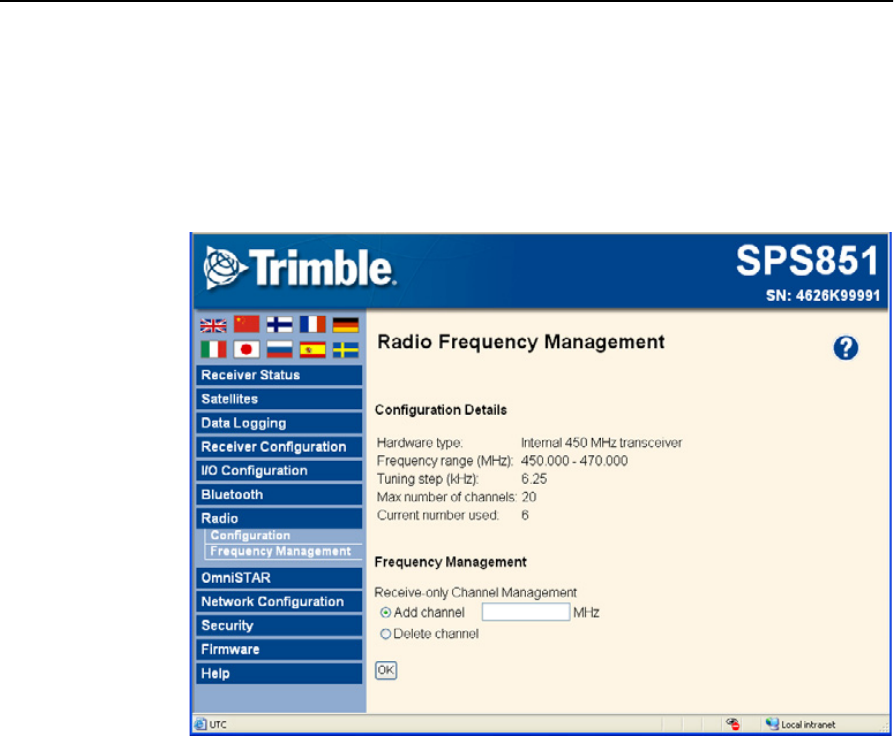The height and width of the screenshot is (736, 894).
Task: Click the Hardware type: label
Action: coord(420,443)
